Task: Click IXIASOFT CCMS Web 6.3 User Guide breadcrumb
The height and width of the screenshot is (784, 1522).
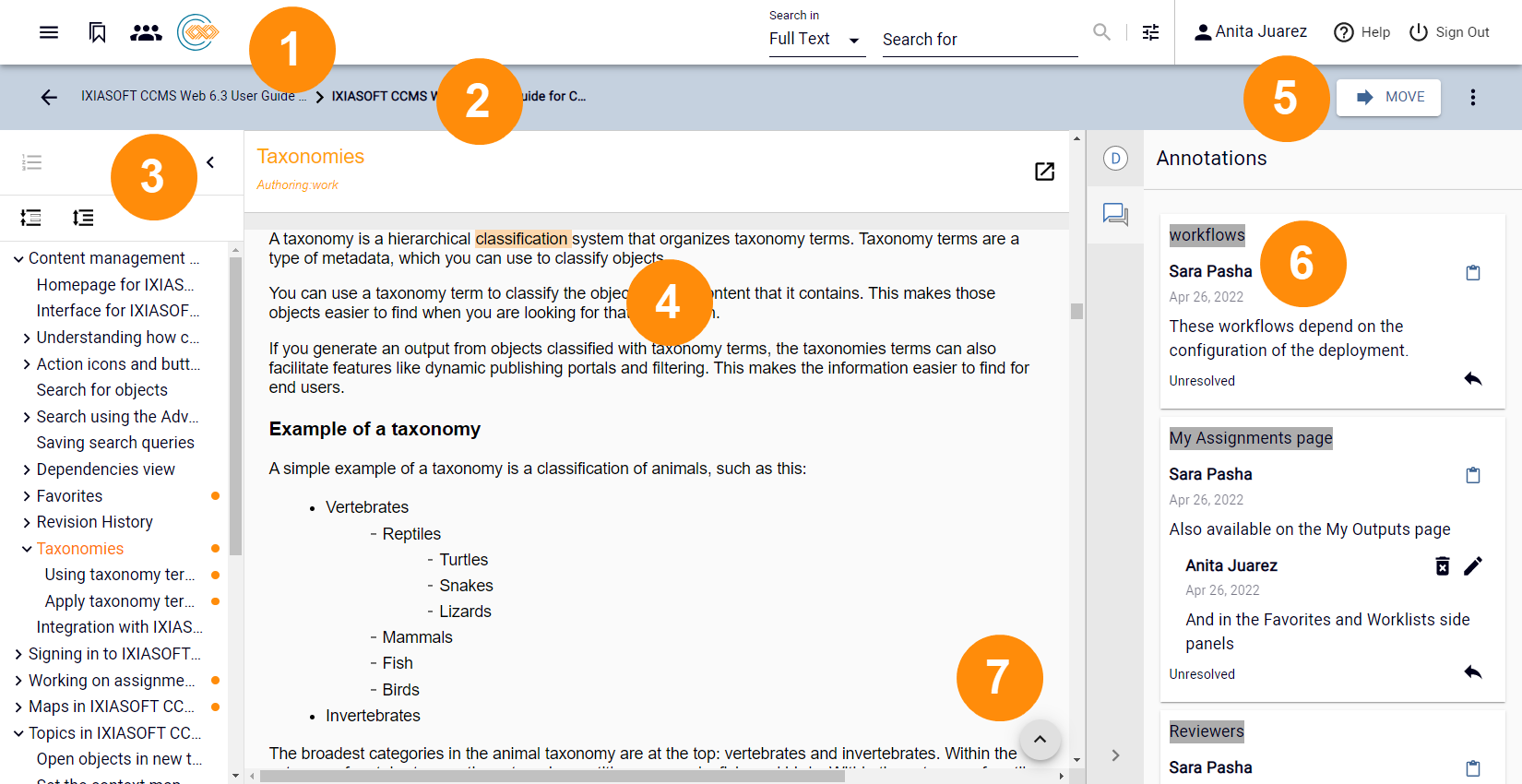Action: (193, 96)
